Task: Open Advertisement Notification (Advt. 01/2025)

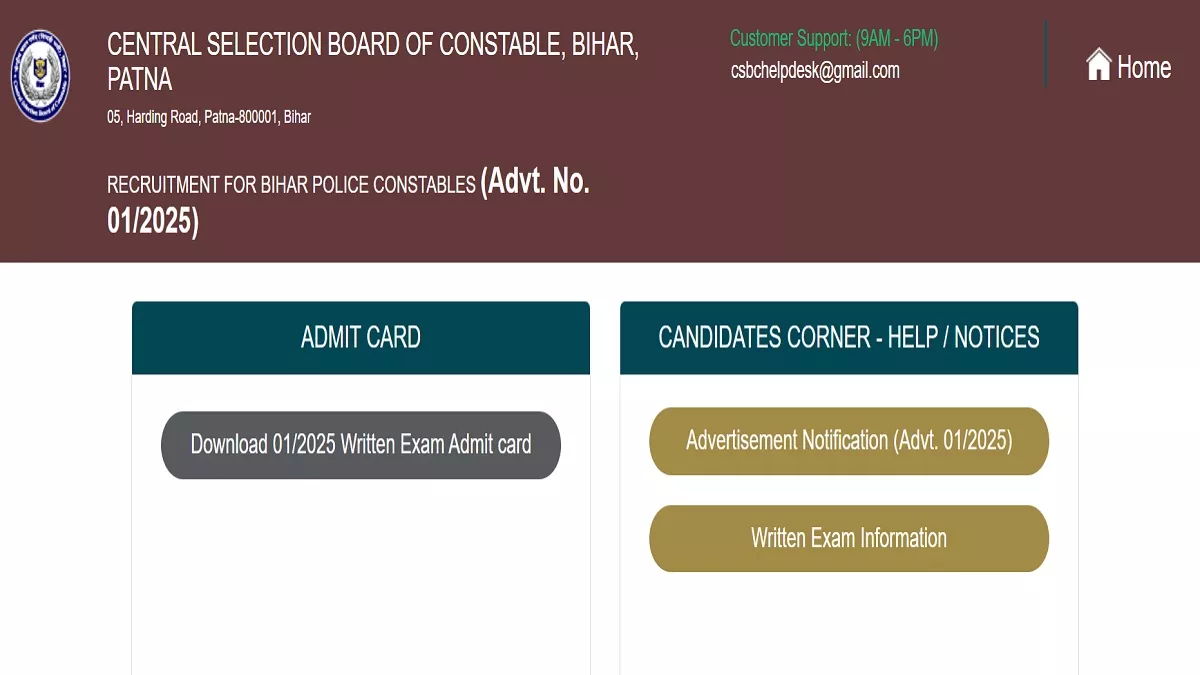Action: (x=849, y=441)
